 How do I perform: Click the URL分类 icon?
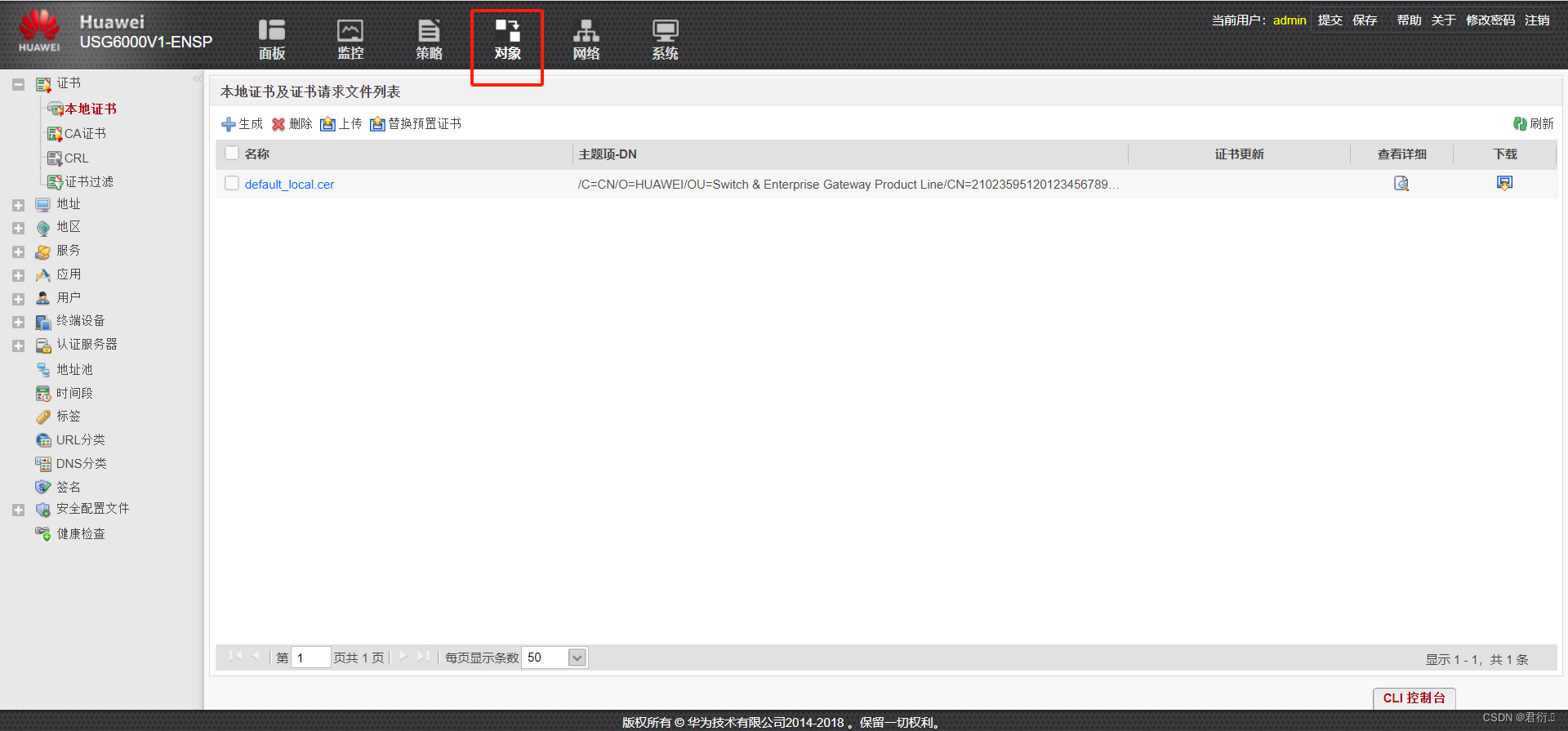coord(43,440)
